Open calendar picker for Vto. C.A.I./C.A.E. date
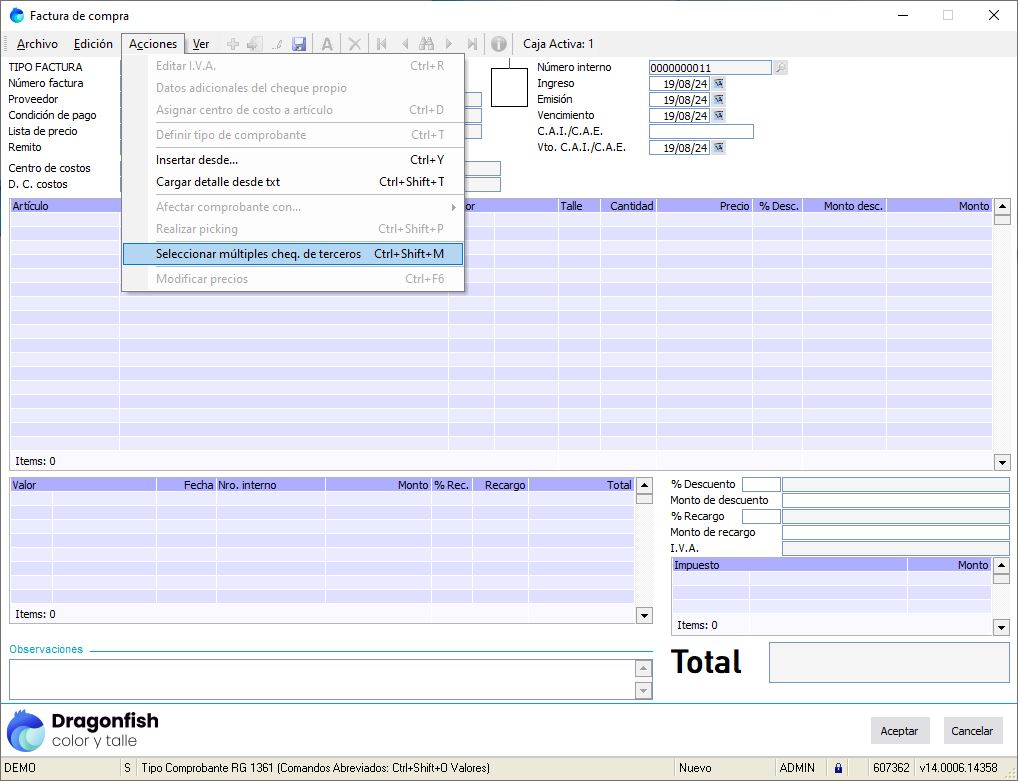This screenshot has width=1018, height=781. 719,148
